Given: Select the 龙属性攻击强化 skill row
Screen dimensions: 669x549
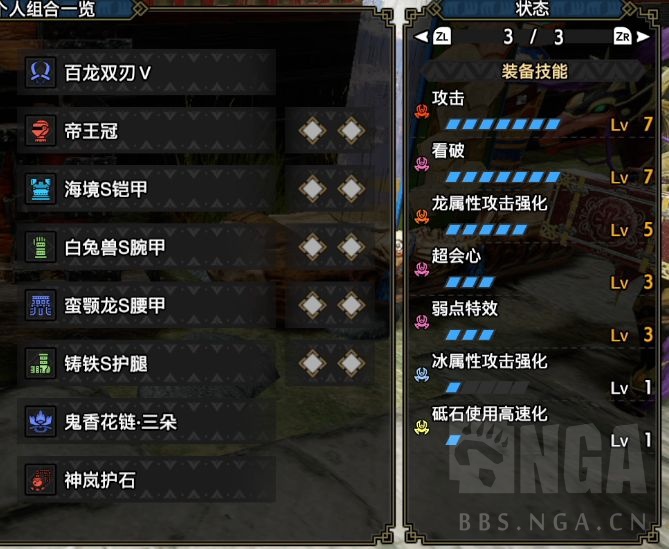Looking at the screenshot, I should click(x=533, y=217).
